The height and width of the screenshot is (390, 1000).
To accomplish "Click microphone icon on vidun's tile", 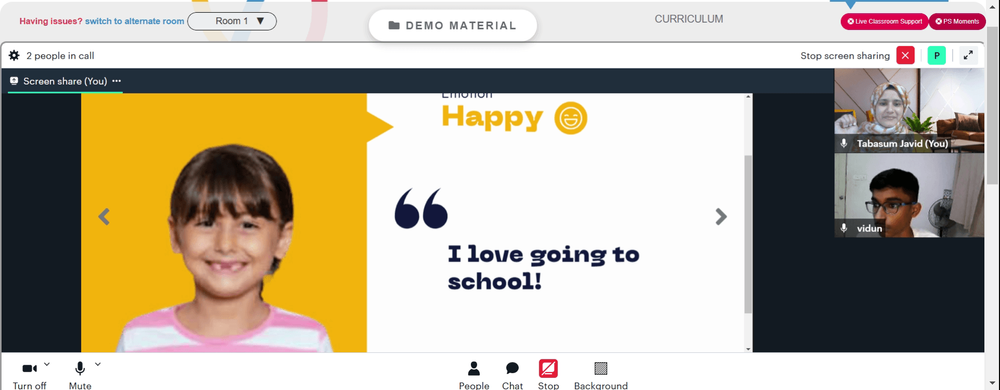I will click(844, 228).
